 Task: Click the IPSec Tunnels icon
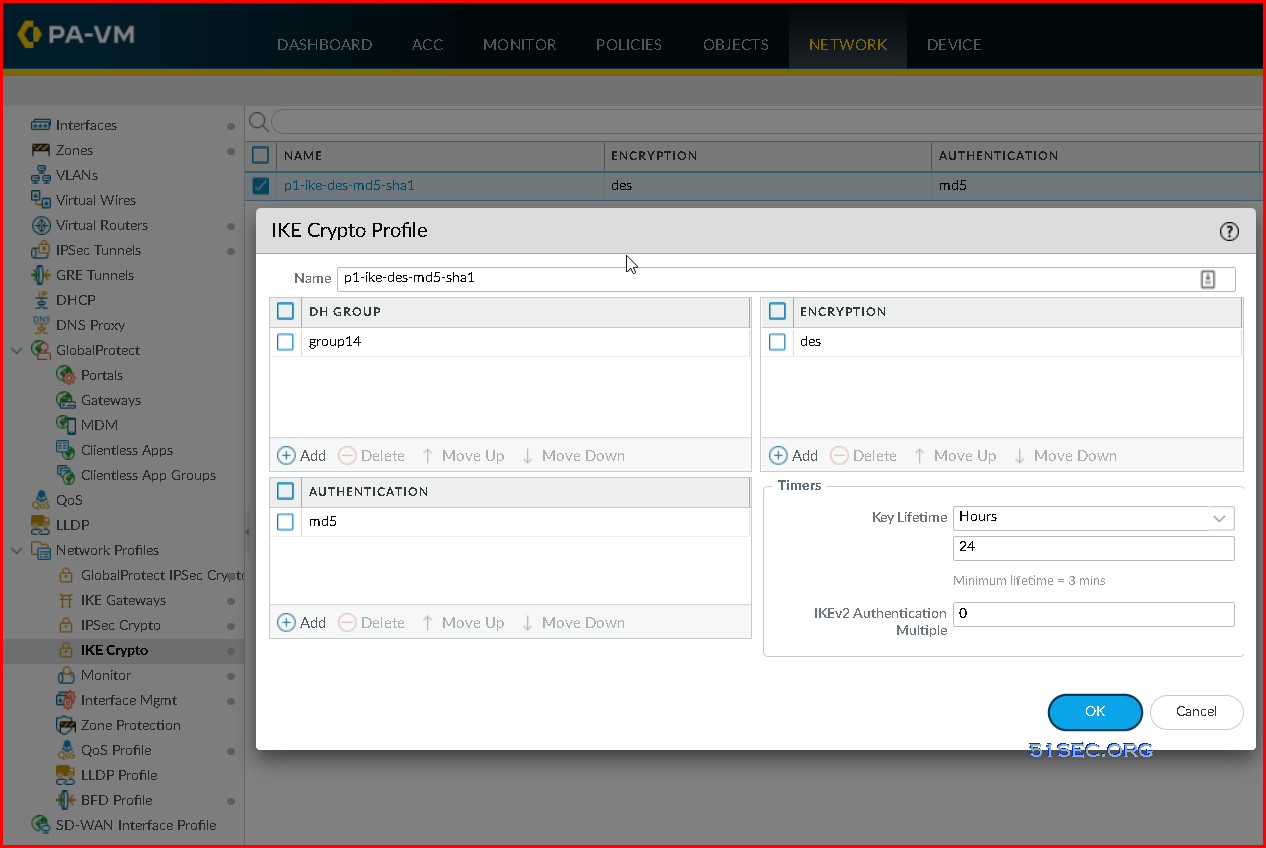pyautogui.click(x=40, y=250)
